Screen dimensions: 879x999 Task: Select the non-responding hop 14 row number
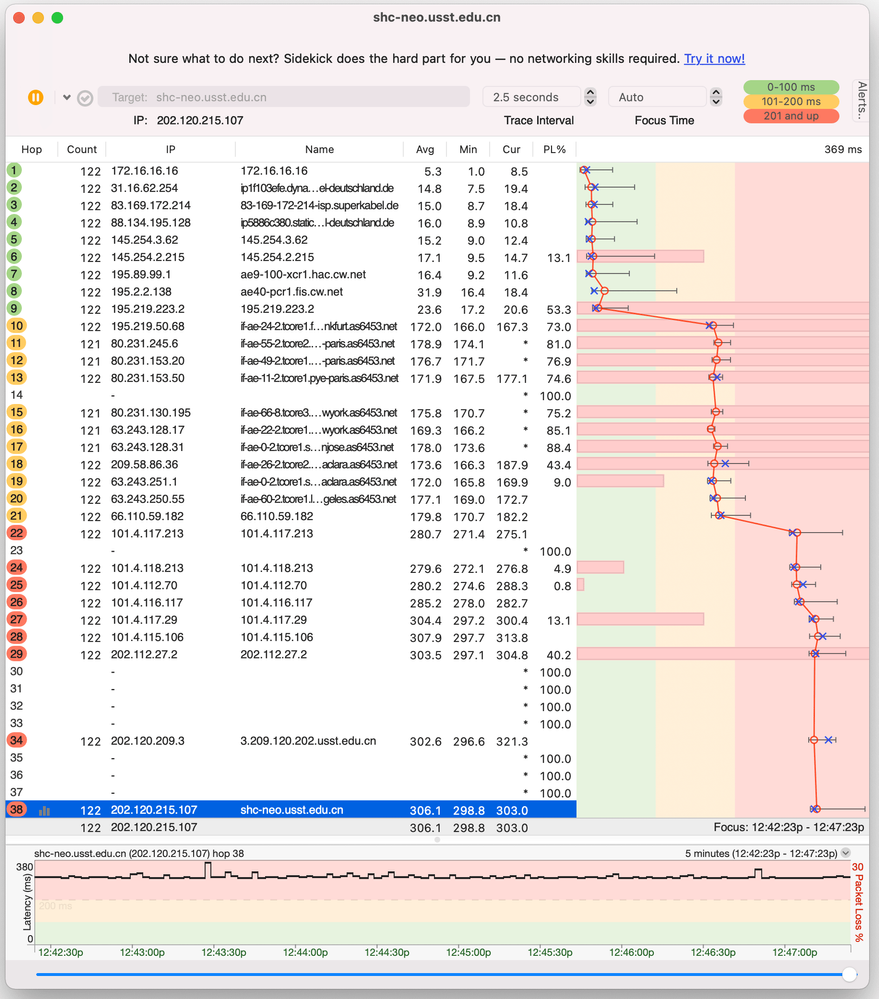[16, 395]
